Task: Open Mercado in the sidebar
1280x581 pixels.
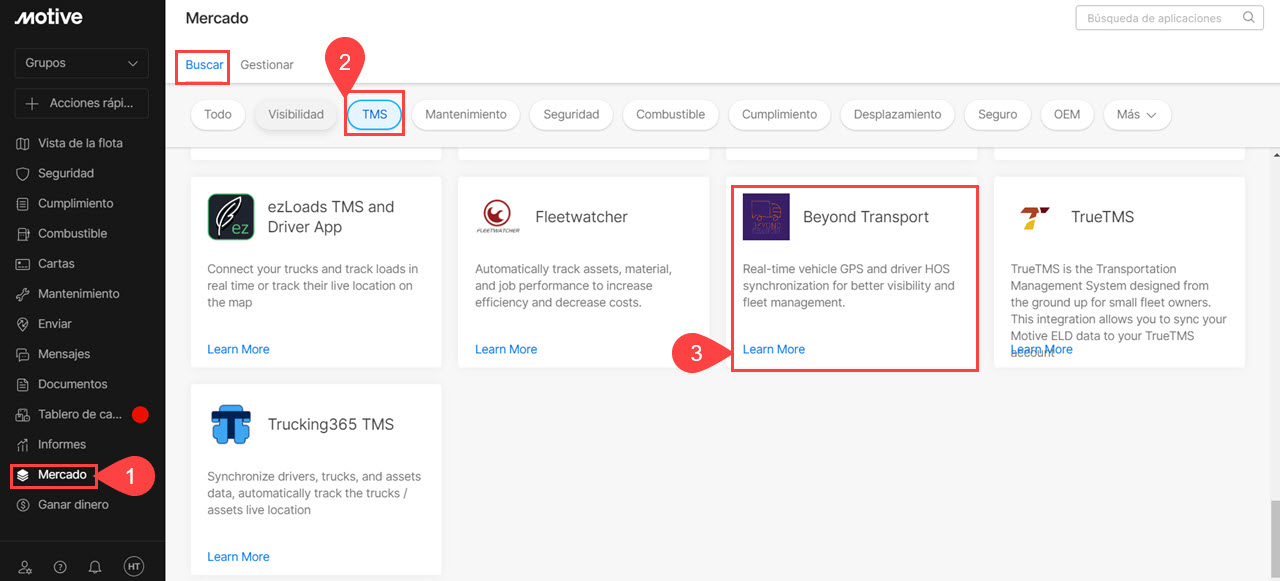Action: pyautogui.click(x=62, y=474)
